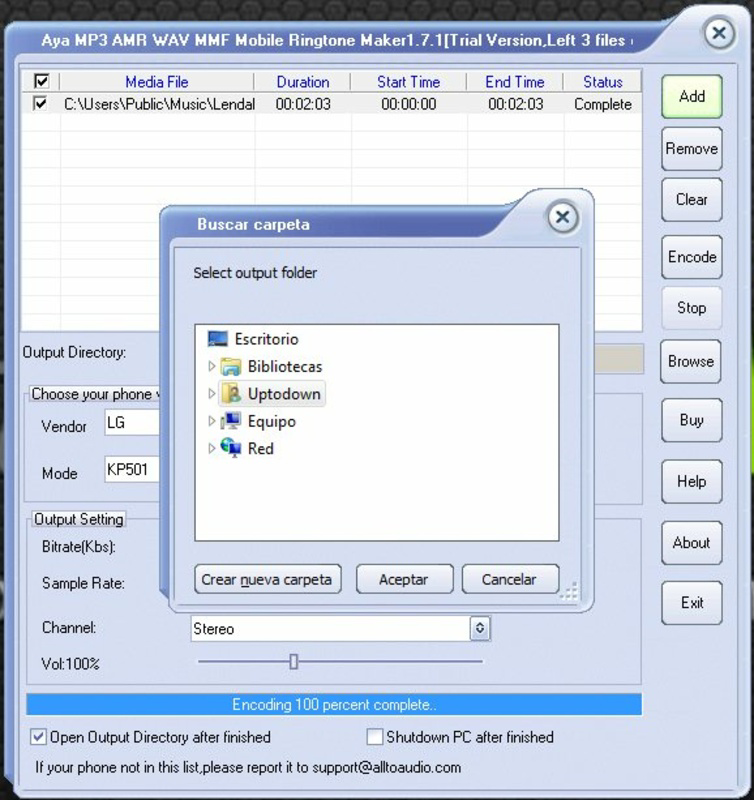Select the Red network icon
Screen dimensions: 754x800
click(x=231, y=448)
